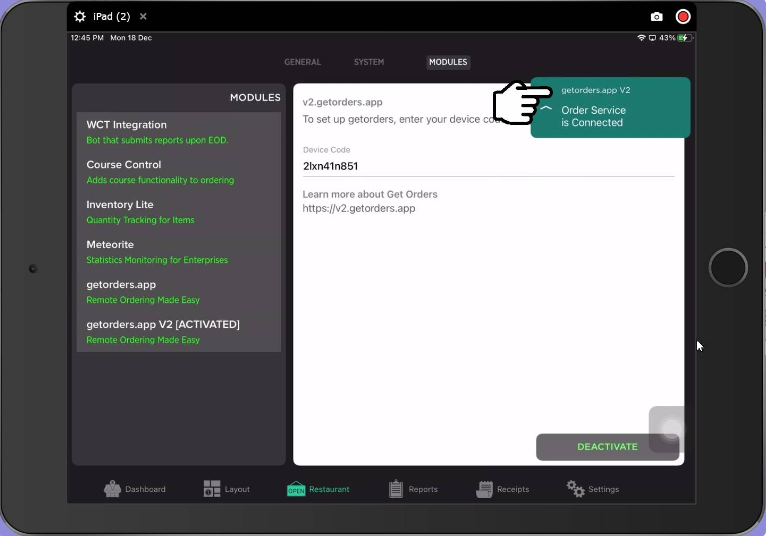Click the screen mirroring status icon
This screenshot has width=766, height=536.
point(652,38)
